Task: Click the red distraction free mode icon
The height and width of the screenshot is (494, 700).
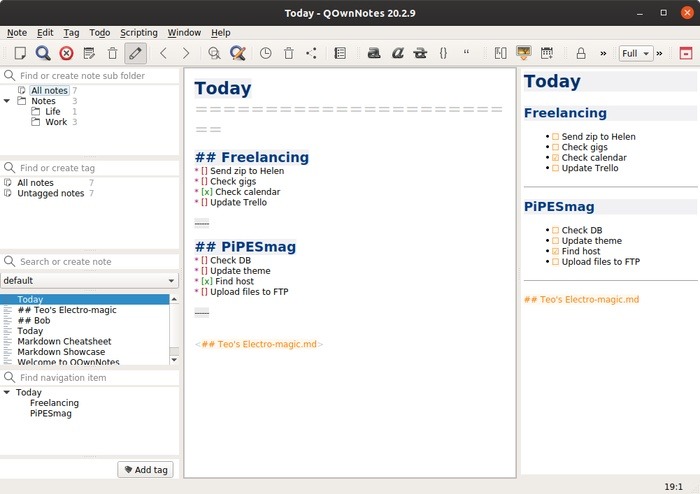Action: coord(686,53)
